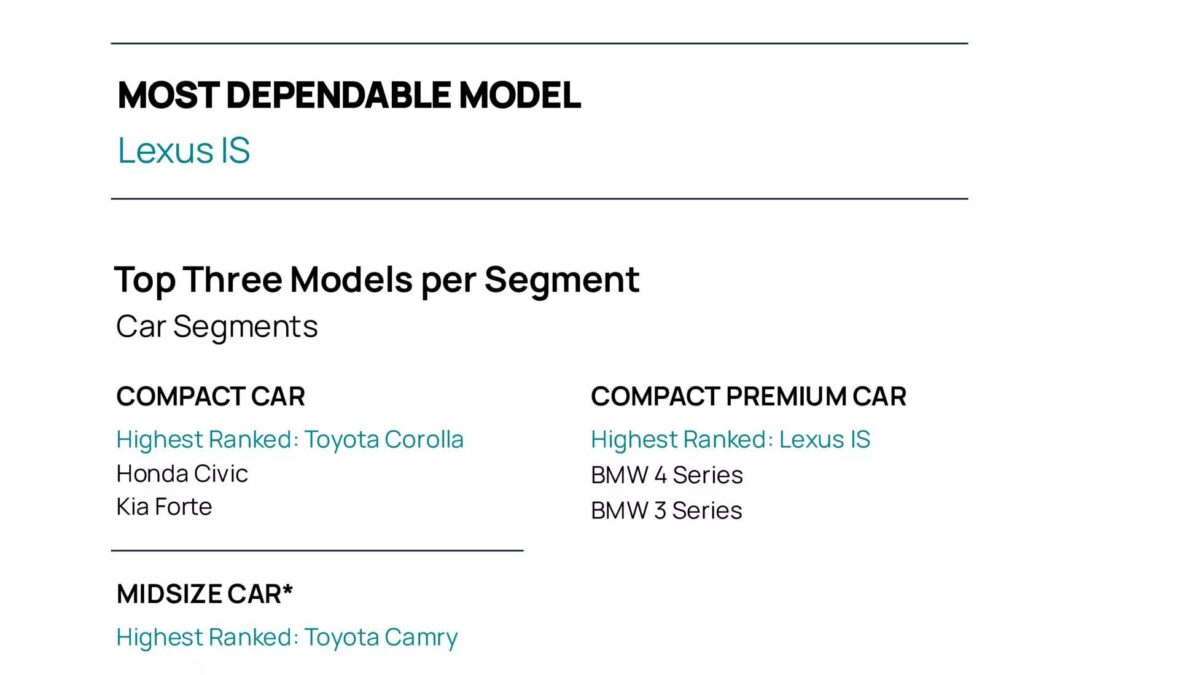The width and height of the screenshot is (1200, 675).
Task: Click the COMPACT PREMIUM CAR heading
Action: tap(748, 396)
